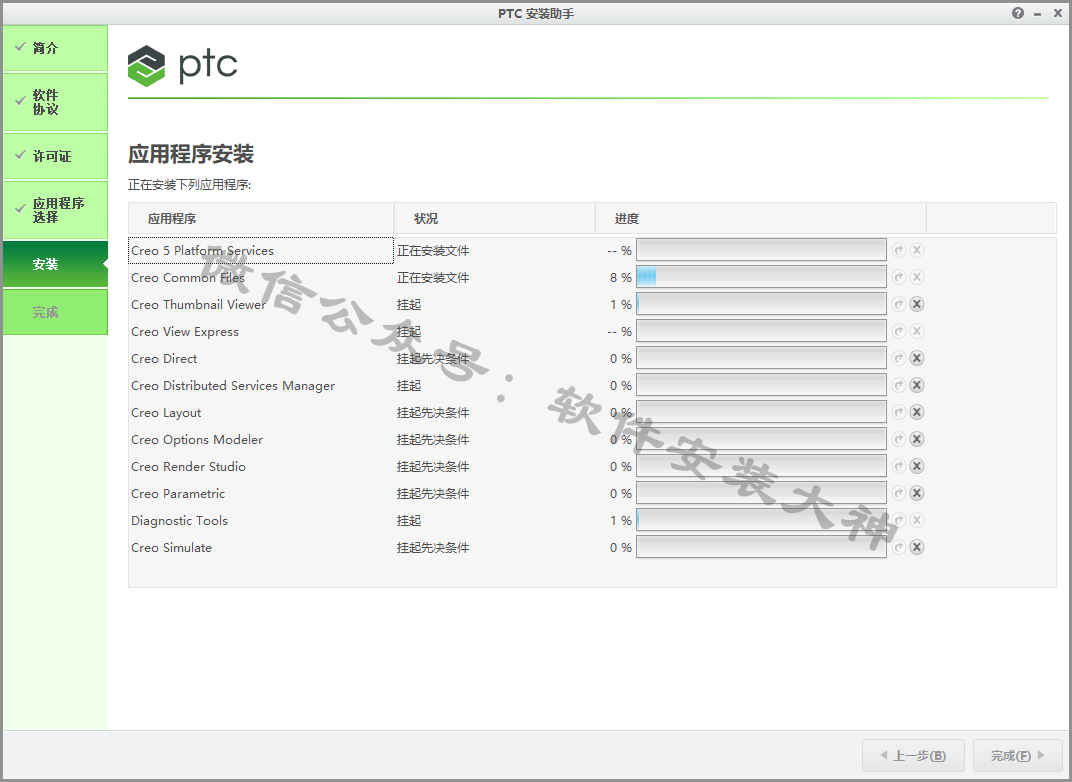Click the 应用程序安装 page heading
Screen dimensions: 1072x782
coord(191,154)
